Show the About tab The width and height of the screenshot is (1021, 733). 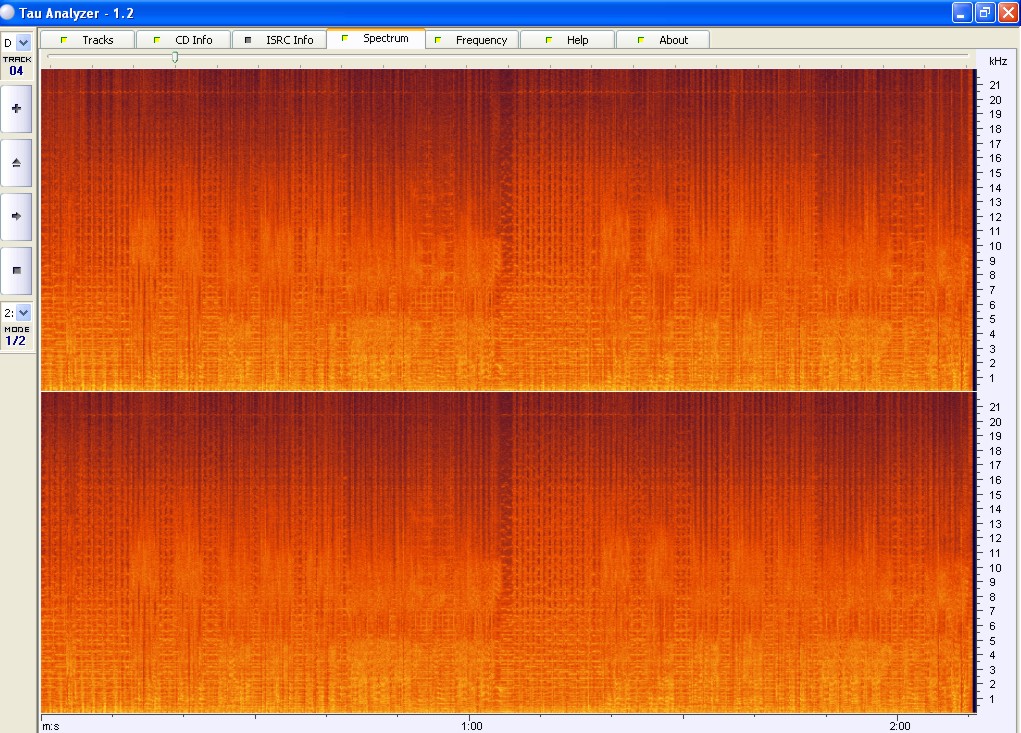(663, 40)
